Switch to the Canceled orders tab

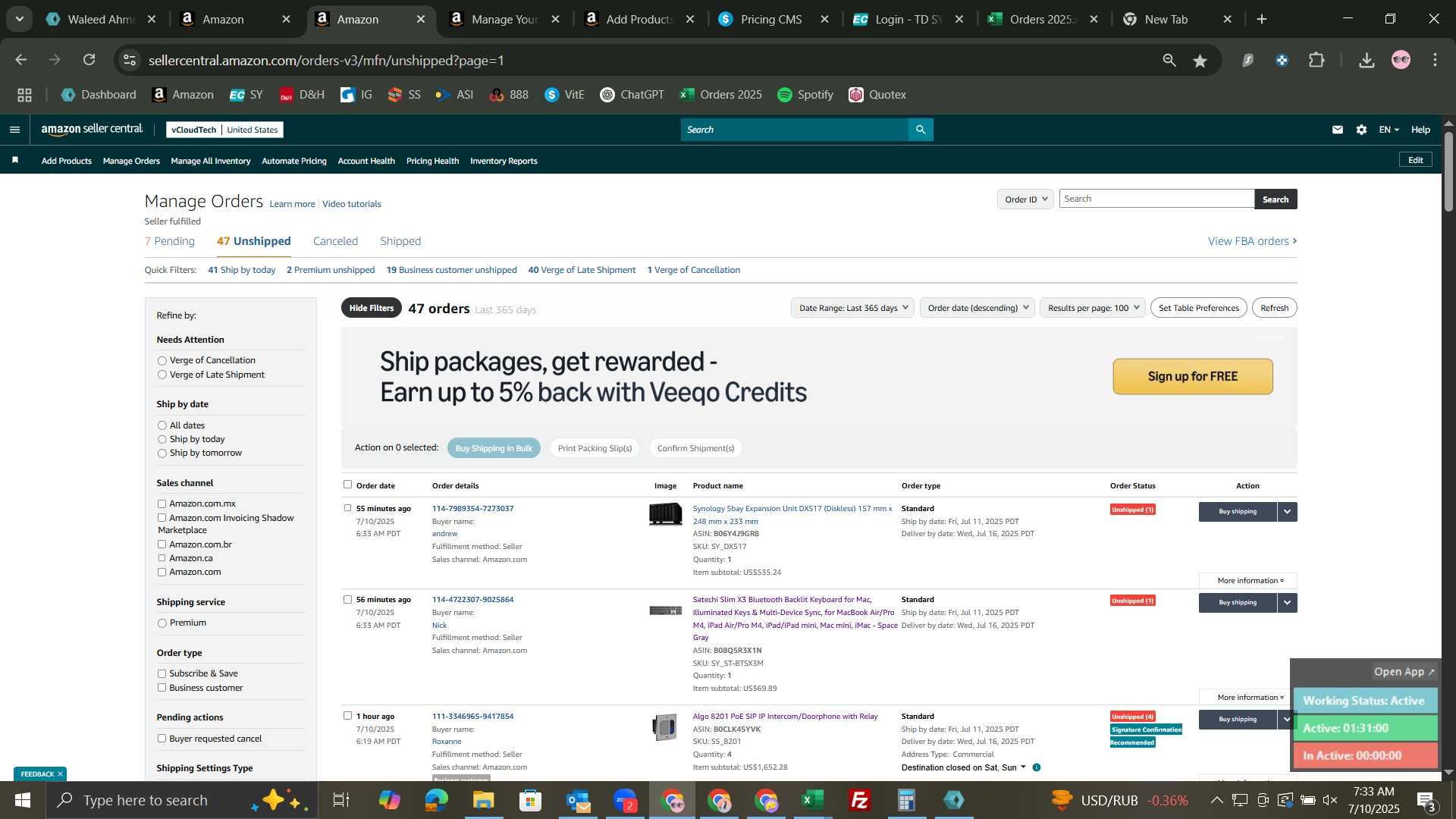point(335,241)
